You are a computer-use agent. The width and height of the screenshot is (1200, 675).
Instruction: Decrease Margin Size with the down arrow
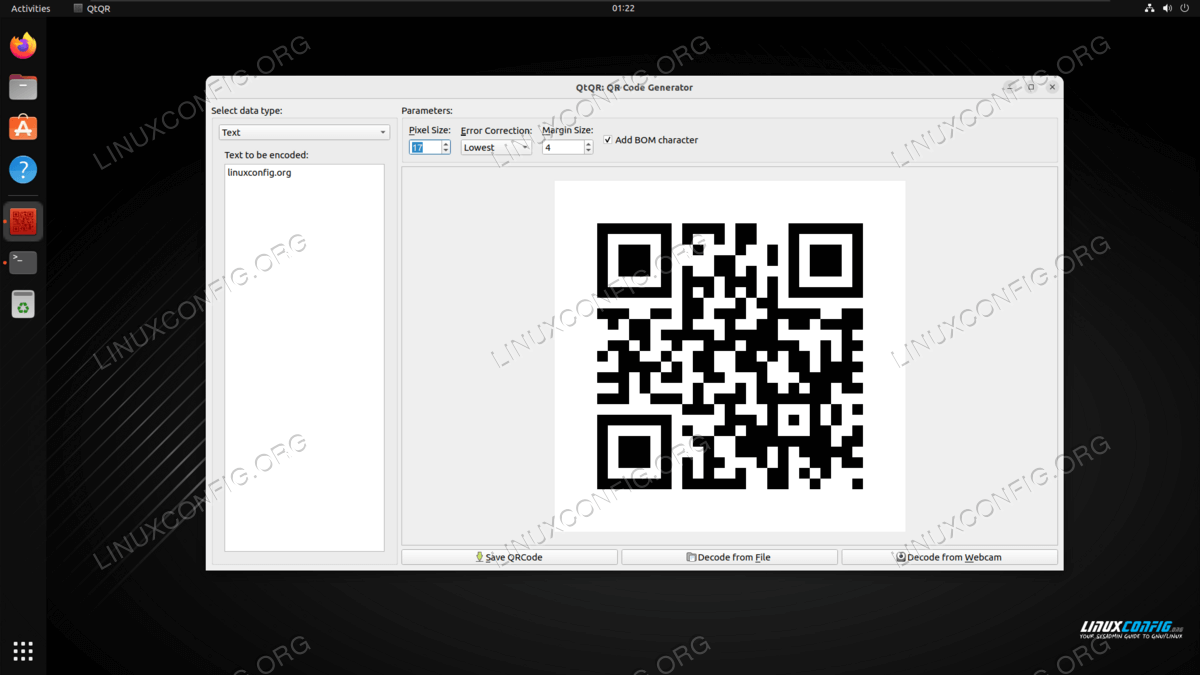pos(588,151)
